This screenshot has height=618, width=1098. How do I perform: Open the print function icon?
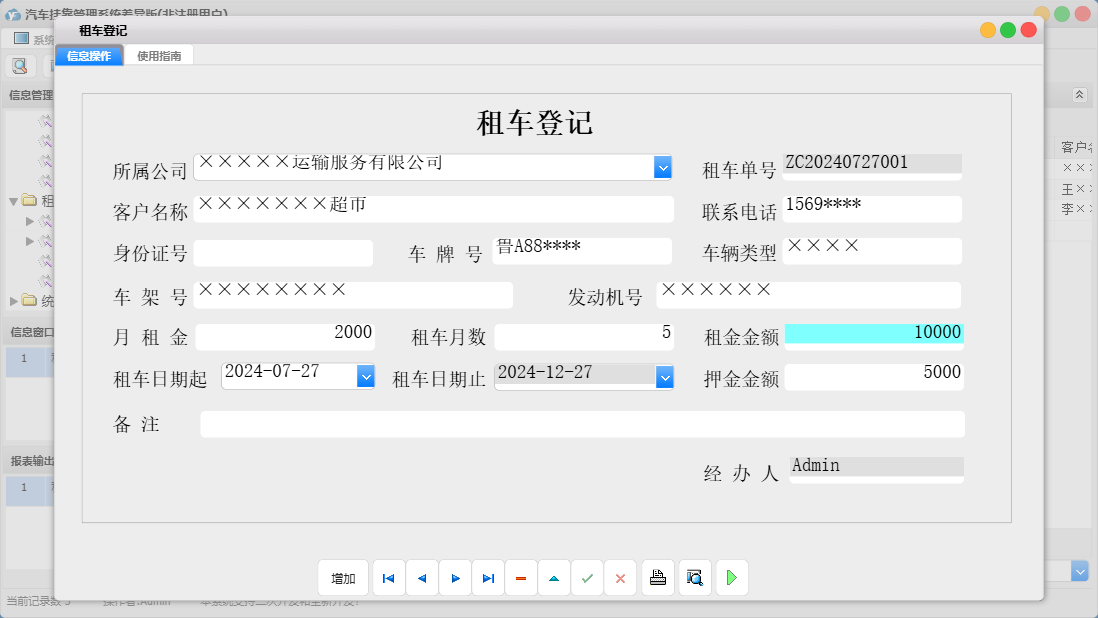(657, 577)
